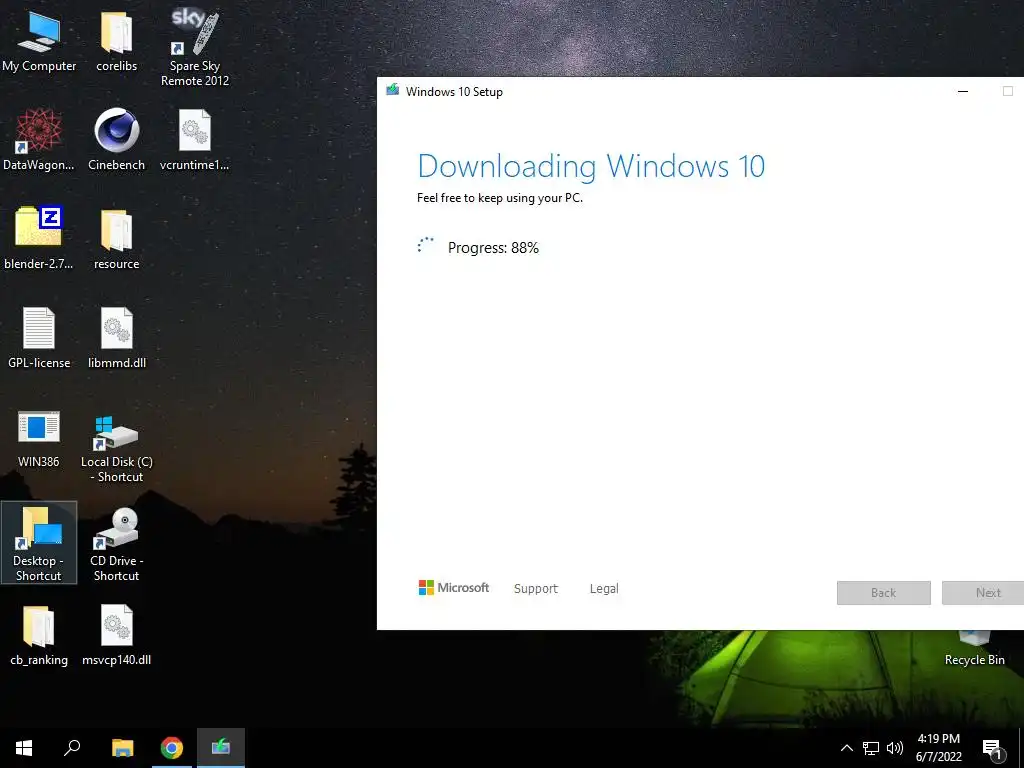Open the volume speaker tray icon

(x=895, y=748)
